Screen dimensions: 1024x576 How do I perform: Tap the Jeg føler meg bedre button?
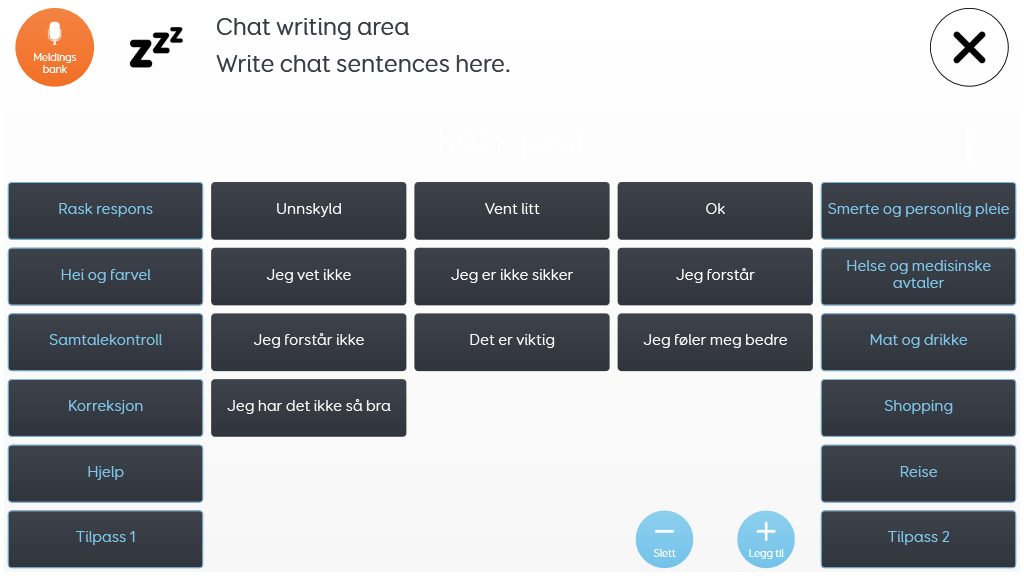[715, 342]
